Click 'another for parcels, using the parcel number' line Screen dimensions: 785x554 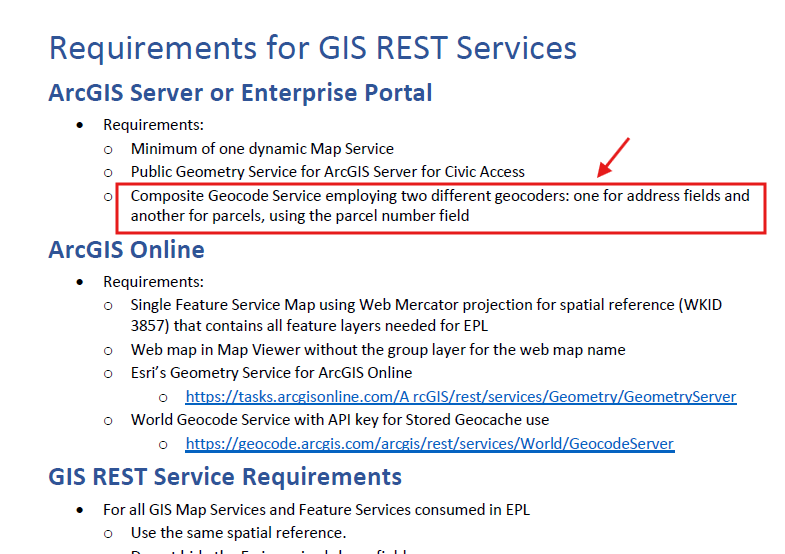300,216
